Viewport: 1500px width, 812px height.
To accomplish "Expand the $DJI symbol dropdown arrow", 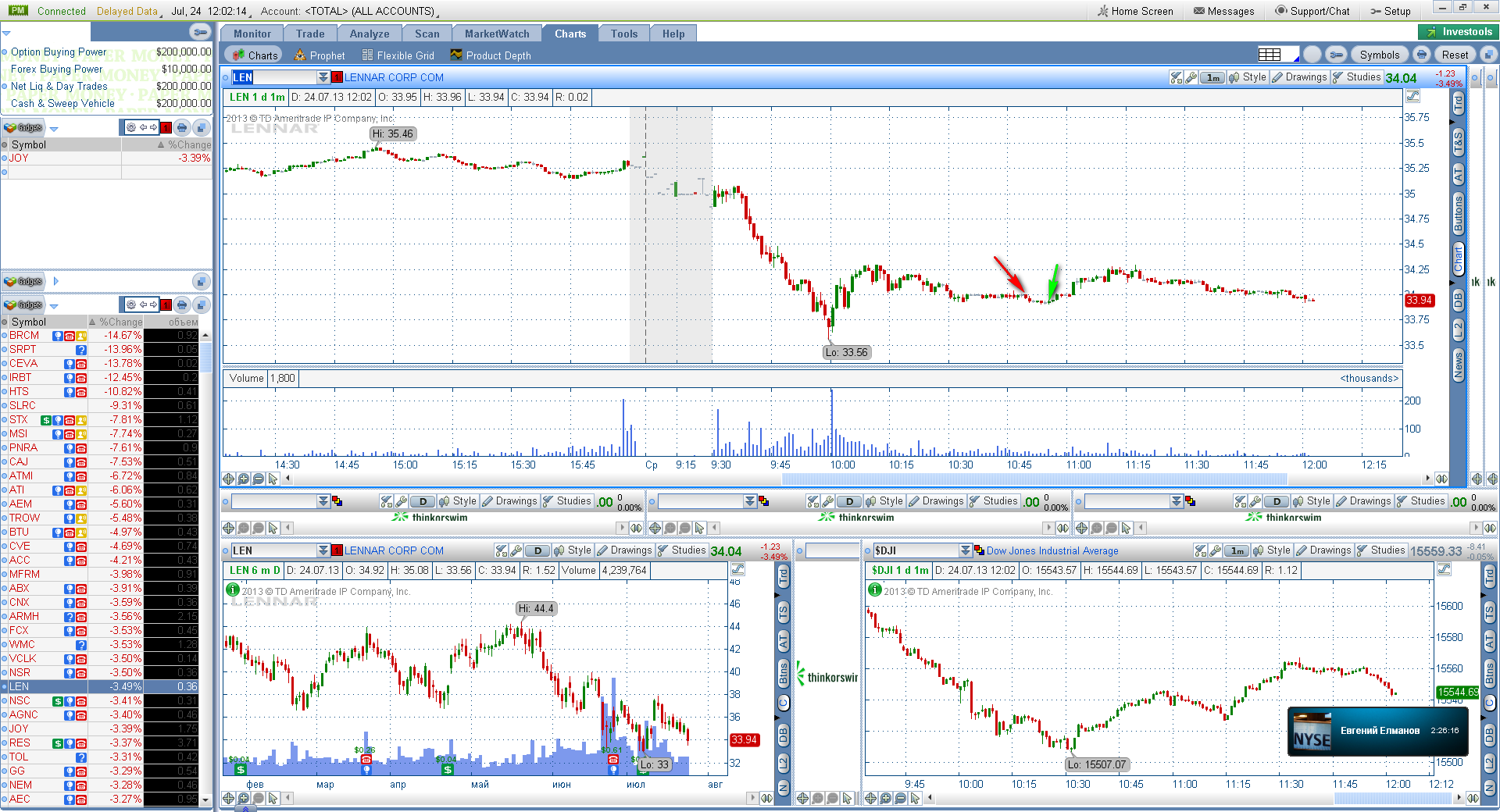I will click(x=966, y=550).
